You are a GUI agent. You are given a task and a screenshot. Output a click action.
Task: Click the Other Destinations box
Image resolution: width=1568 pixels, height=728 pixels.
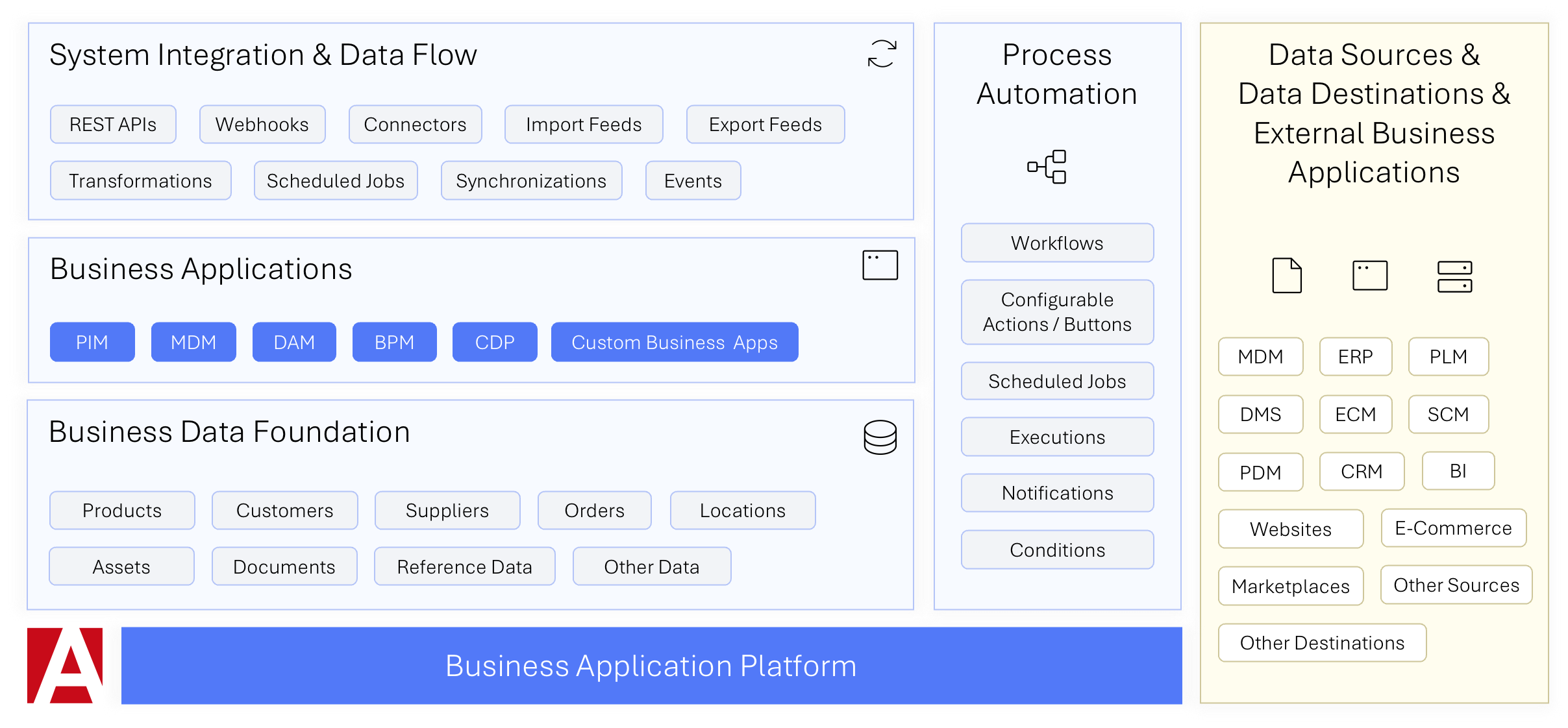[1322, 643]
